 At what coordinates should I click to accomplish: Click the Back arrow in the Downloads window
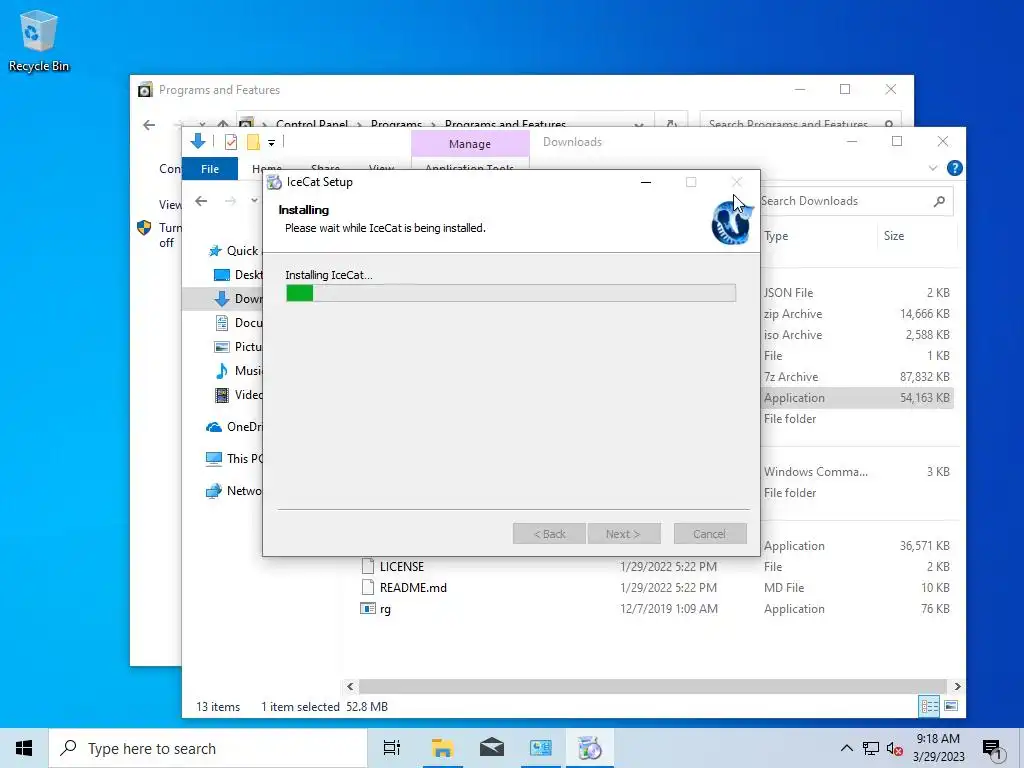[201, 201]
